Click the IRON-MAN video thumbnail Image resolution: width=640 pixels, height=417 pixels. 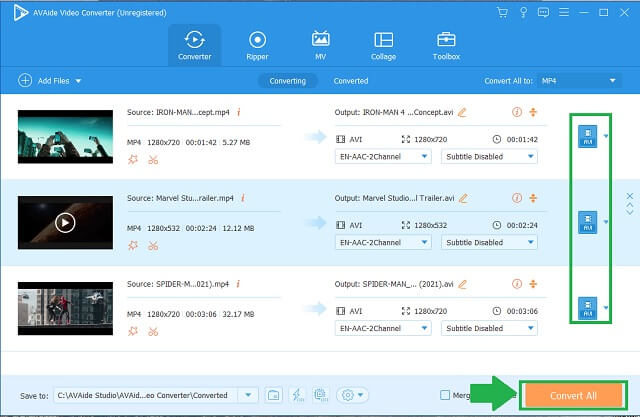click(x=65, y=137)
